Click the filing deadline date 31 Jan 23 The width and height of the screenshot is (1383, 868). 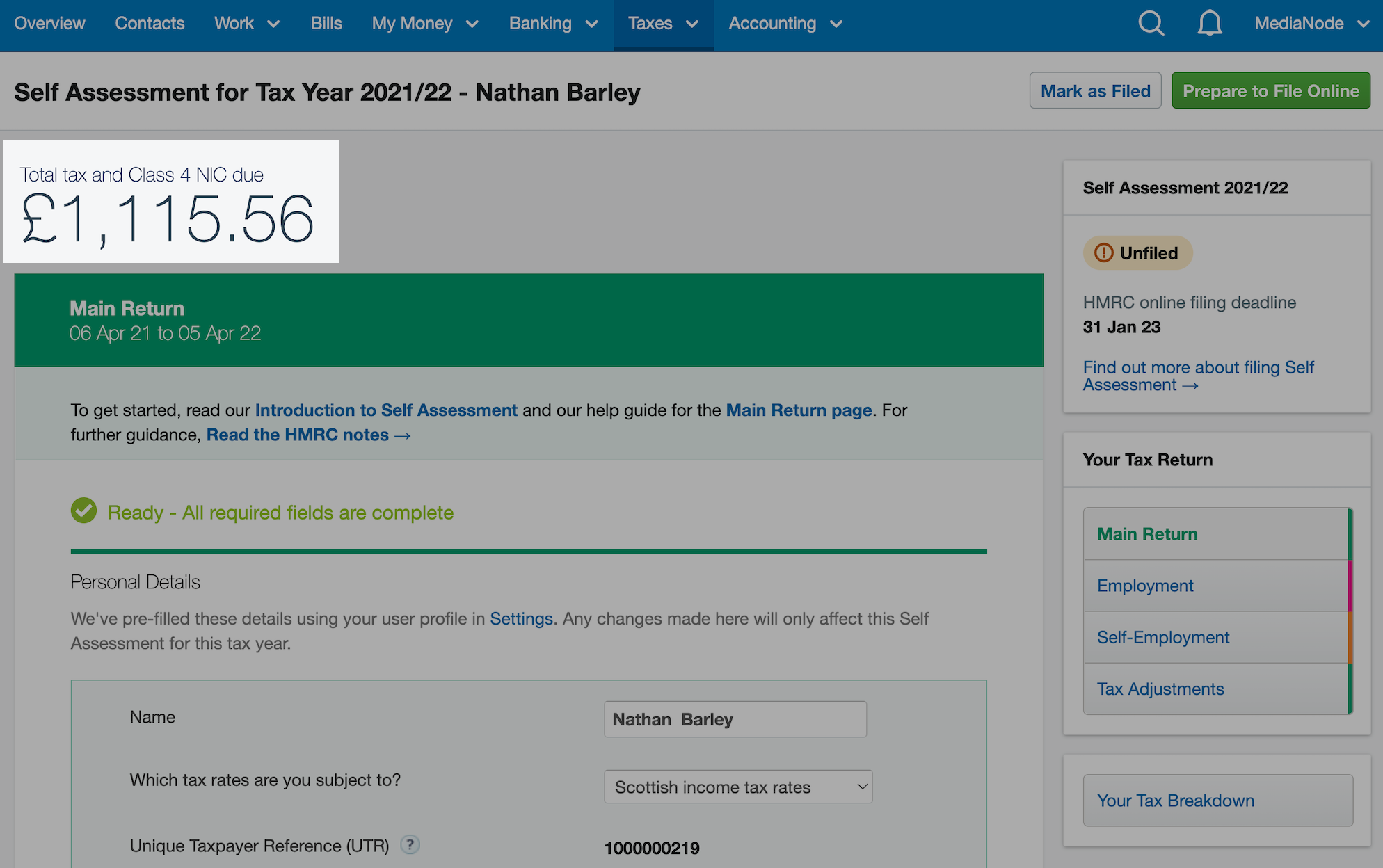[1121, 327]
